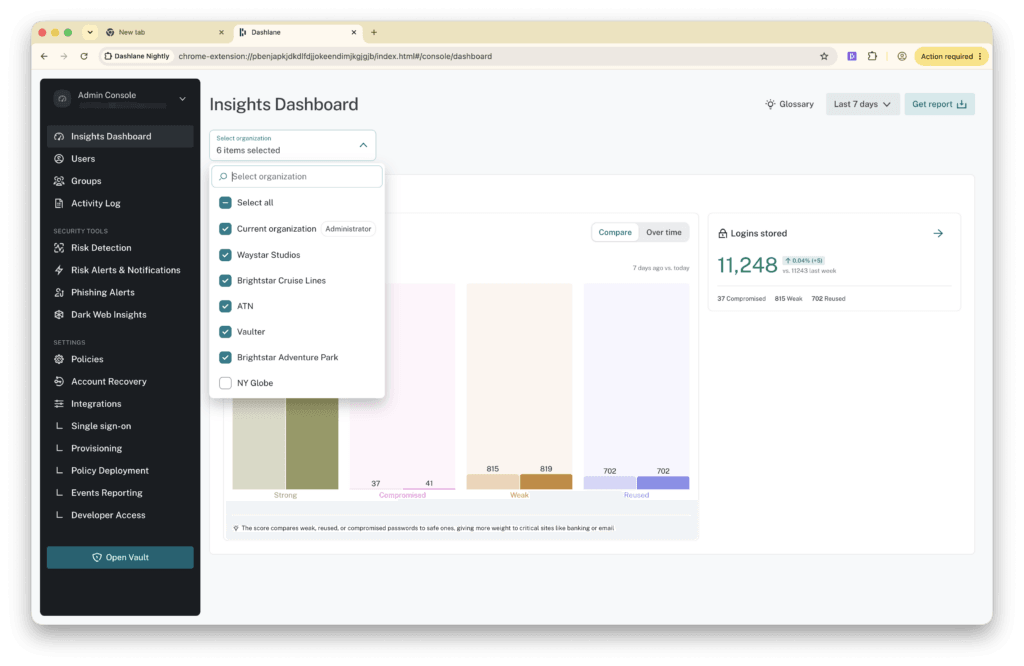Open Developer Access submenu item

120,515
